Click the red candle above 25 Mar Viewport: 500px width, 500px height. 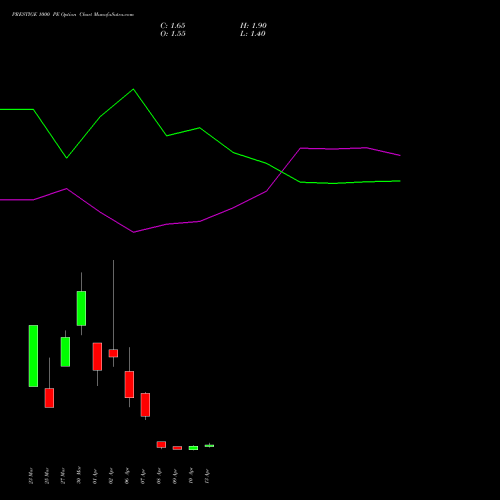pyautogui.click(x=49, y=398)
